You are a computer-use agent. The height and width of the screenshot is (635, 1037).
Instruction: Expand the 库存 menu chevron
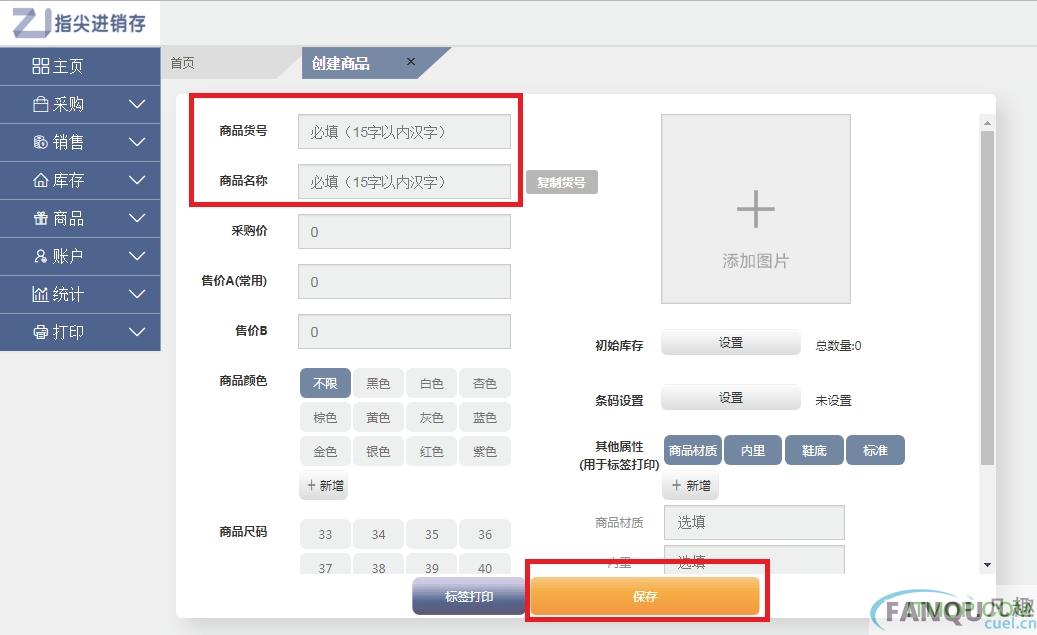137,180
